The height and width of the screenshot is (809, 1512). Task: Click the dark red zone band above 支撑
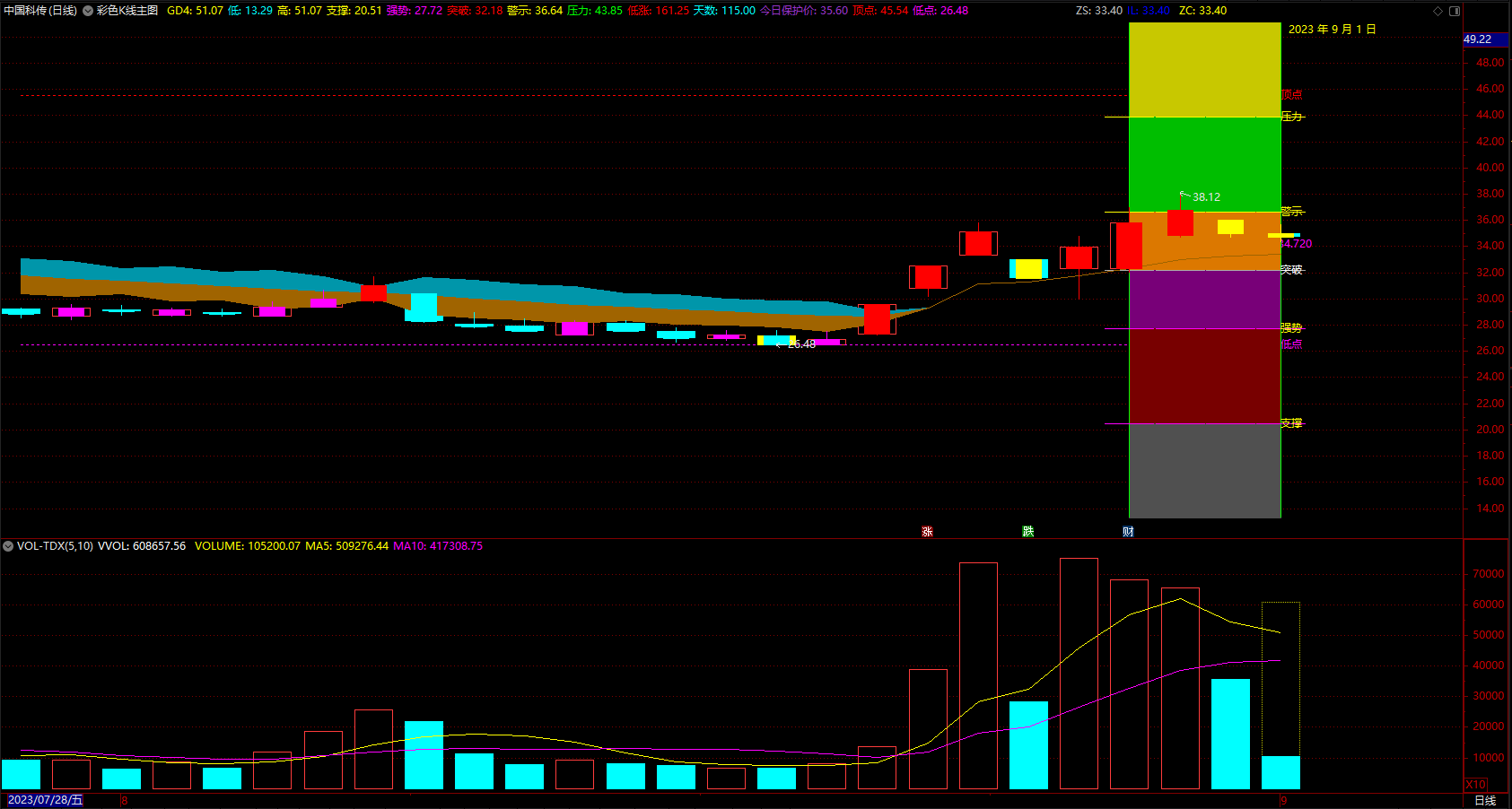(1204, 377)
